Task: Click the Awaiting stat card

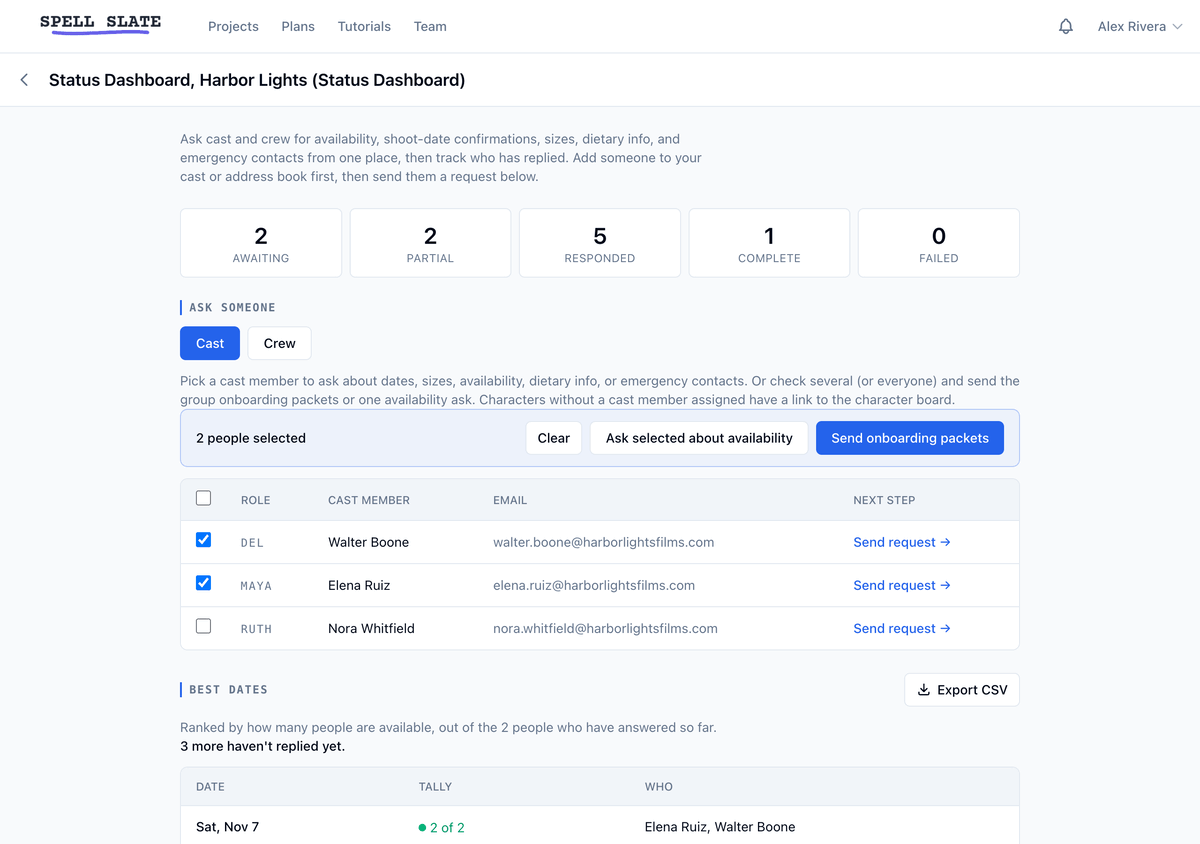Action: pyautogui.click(x=261, y=243)
